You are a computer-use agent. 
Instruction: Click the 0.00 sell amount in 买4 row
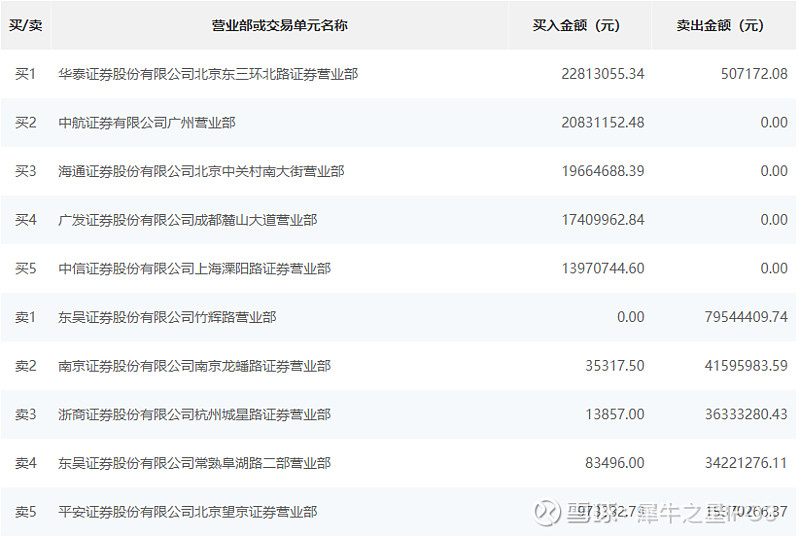[x=774, y=220]
